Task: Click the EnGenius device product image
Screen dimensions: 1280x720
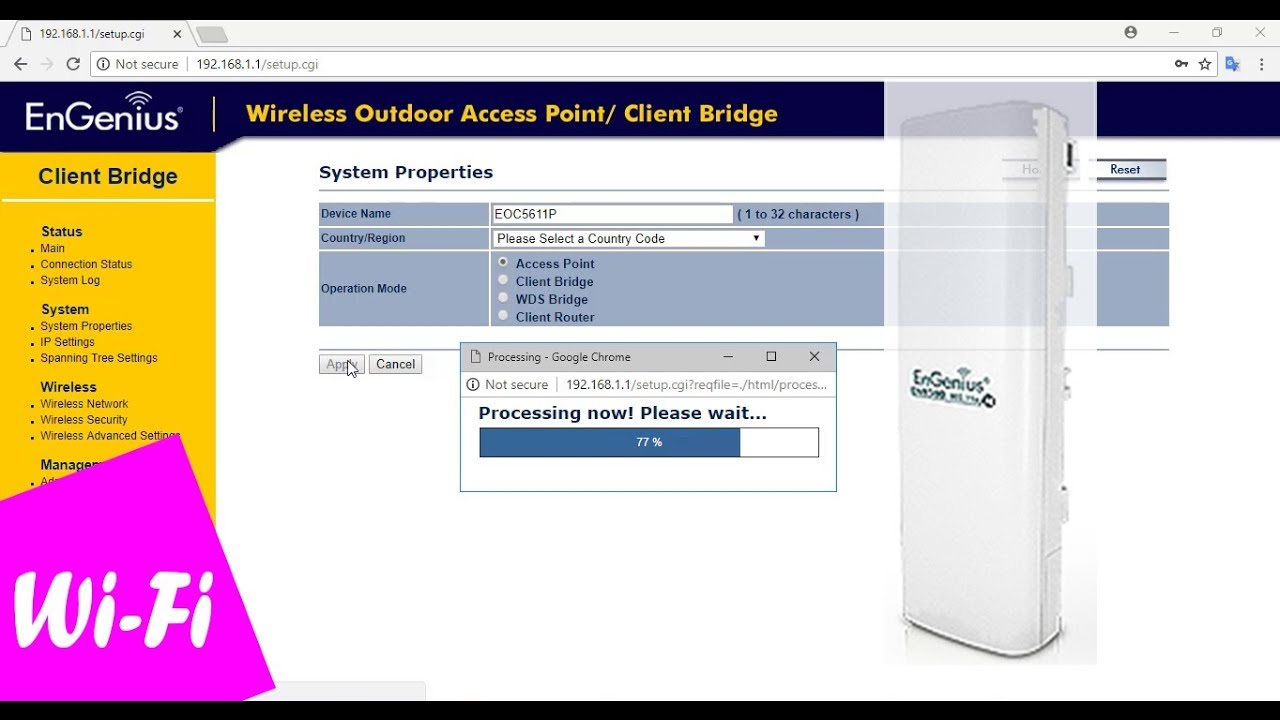Action: (990, 372)
